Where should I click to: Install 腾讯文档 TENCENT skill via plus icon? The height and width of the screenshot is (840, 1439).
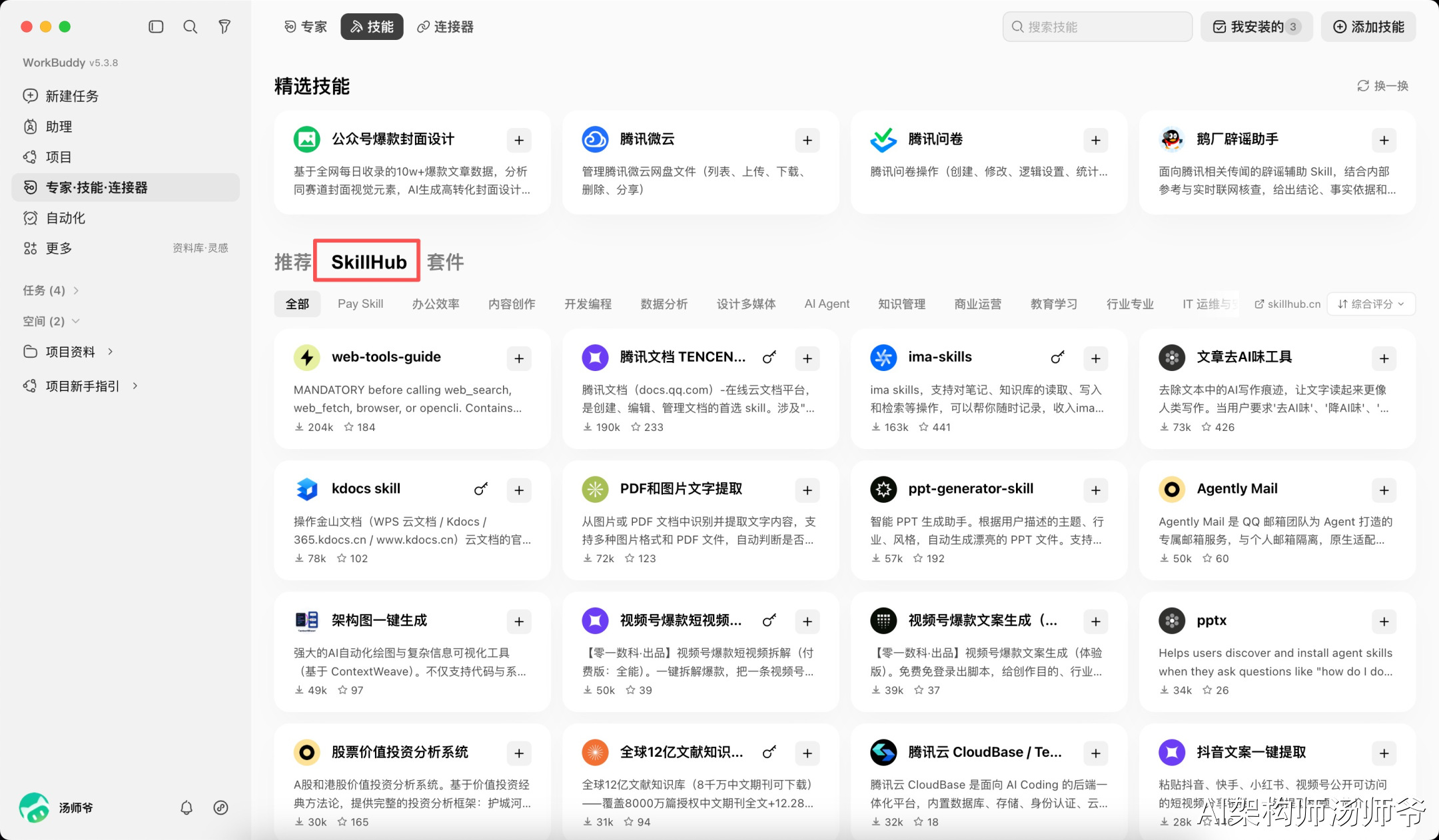(x=807, y=358)
